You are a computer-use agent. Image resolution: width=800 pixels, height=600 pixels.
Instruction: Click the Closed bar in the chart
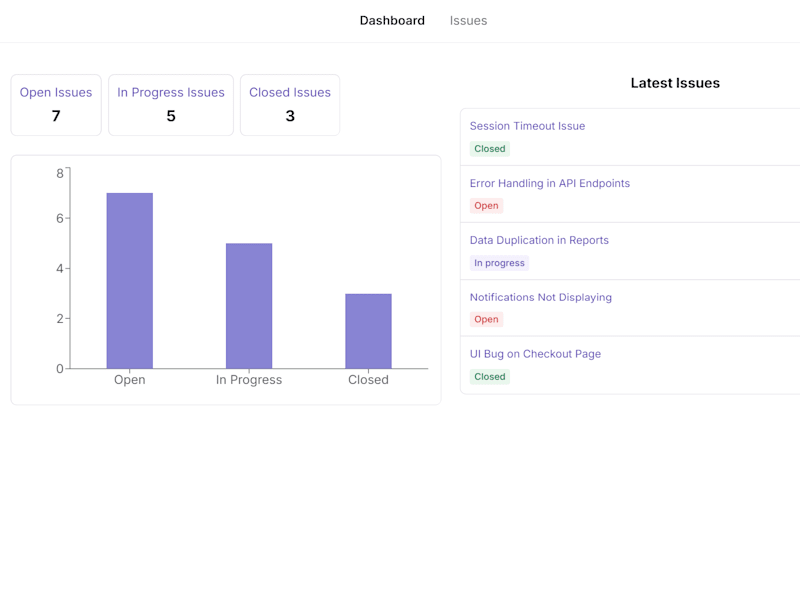(368, 331)
